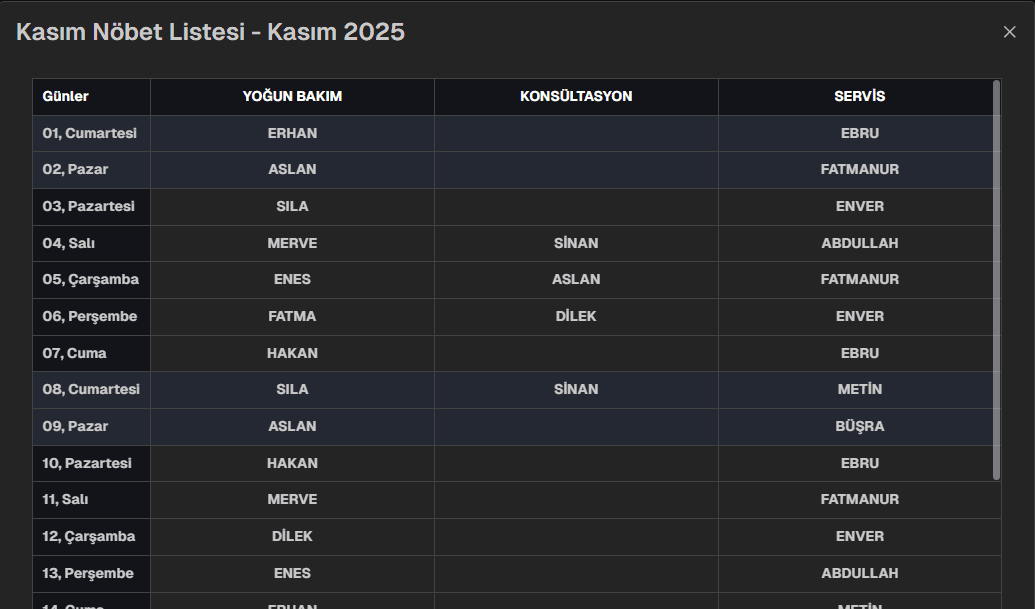Click ERHAN in the 01 Cumartesi row
Image resolution: width=1035 pixels, height=609 pixels.
[x=292, y=133]
